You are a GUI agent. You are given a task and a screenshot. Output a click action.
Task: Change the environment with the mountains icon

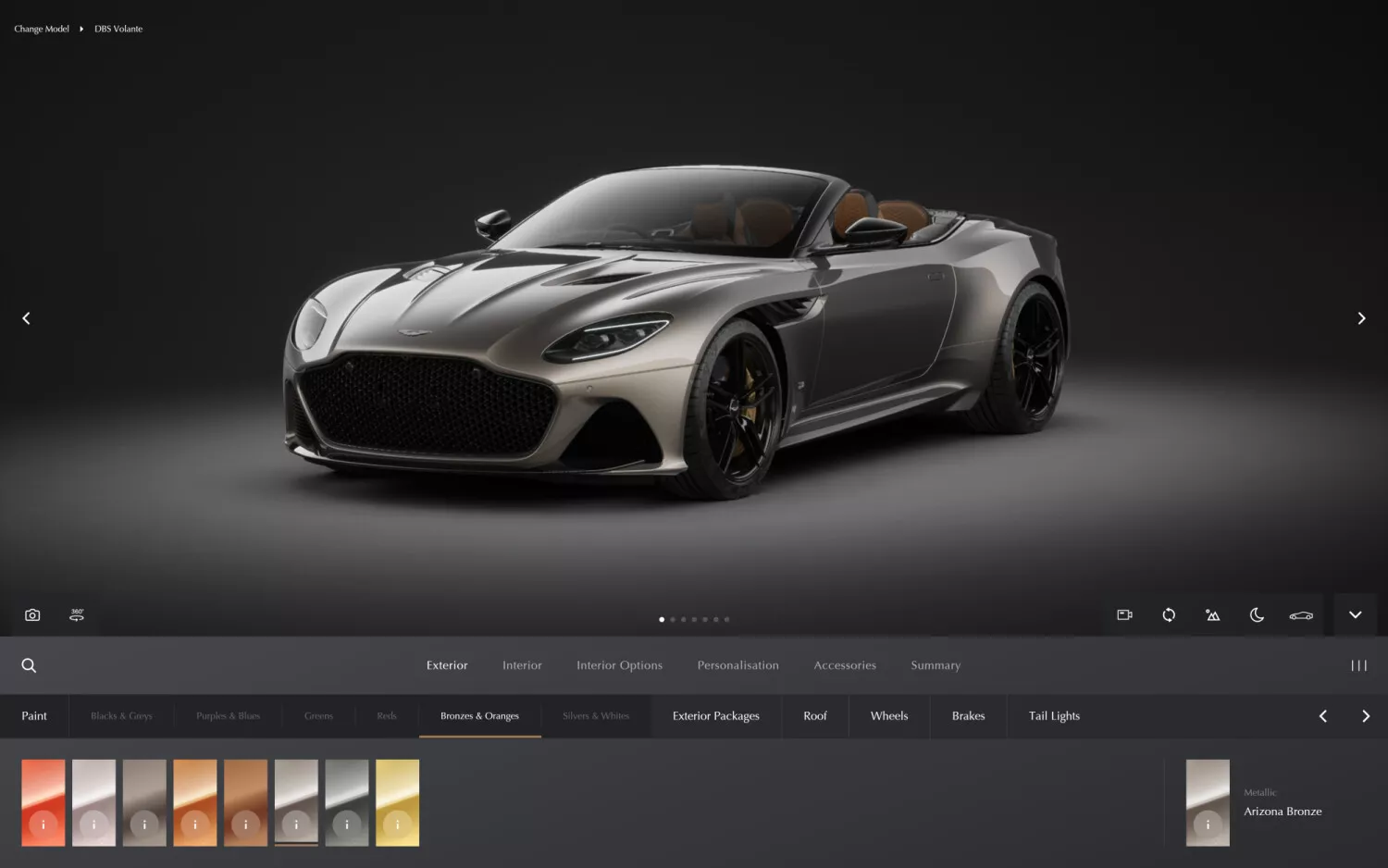(1213, 615)
